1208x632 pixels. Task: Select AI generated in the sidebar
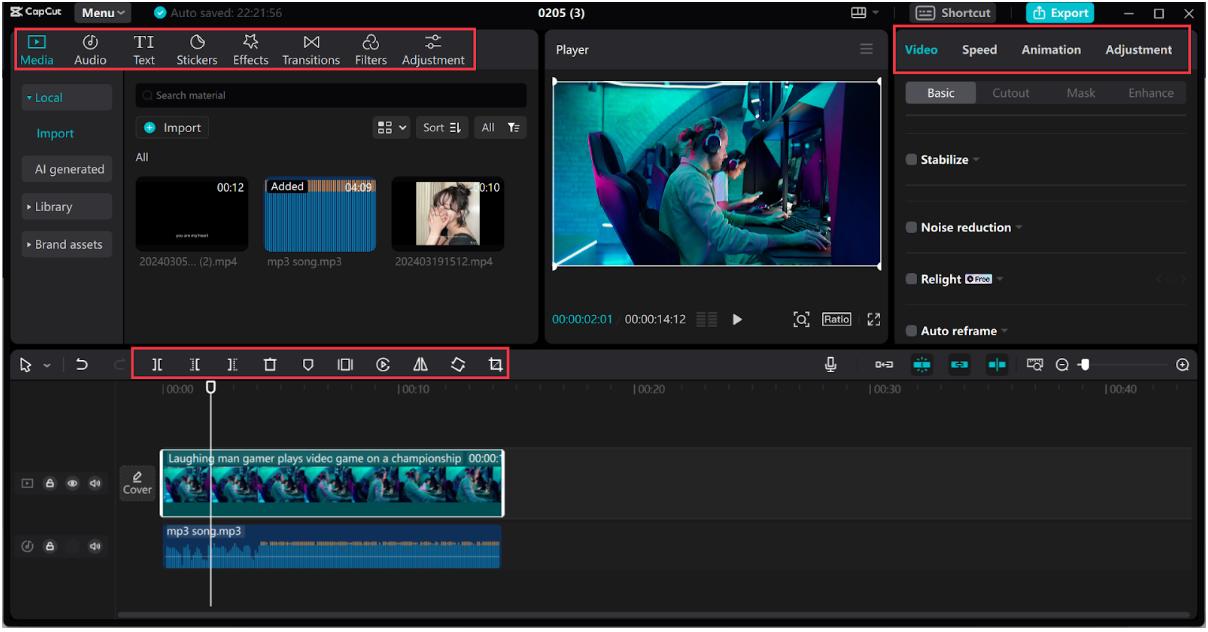click(x=66, y=169)
